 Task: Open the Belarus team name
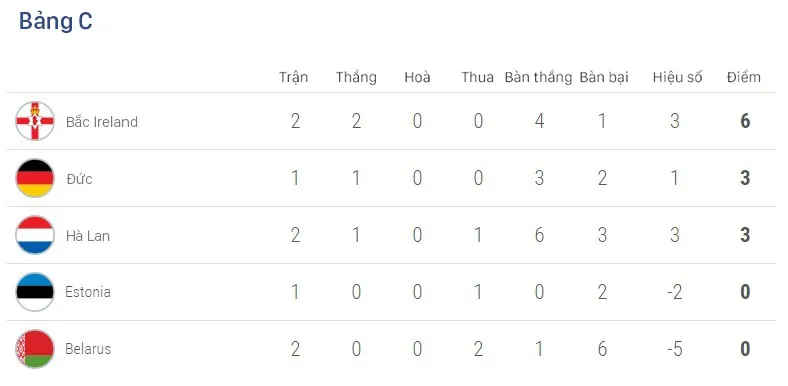(x=88, y=349)
